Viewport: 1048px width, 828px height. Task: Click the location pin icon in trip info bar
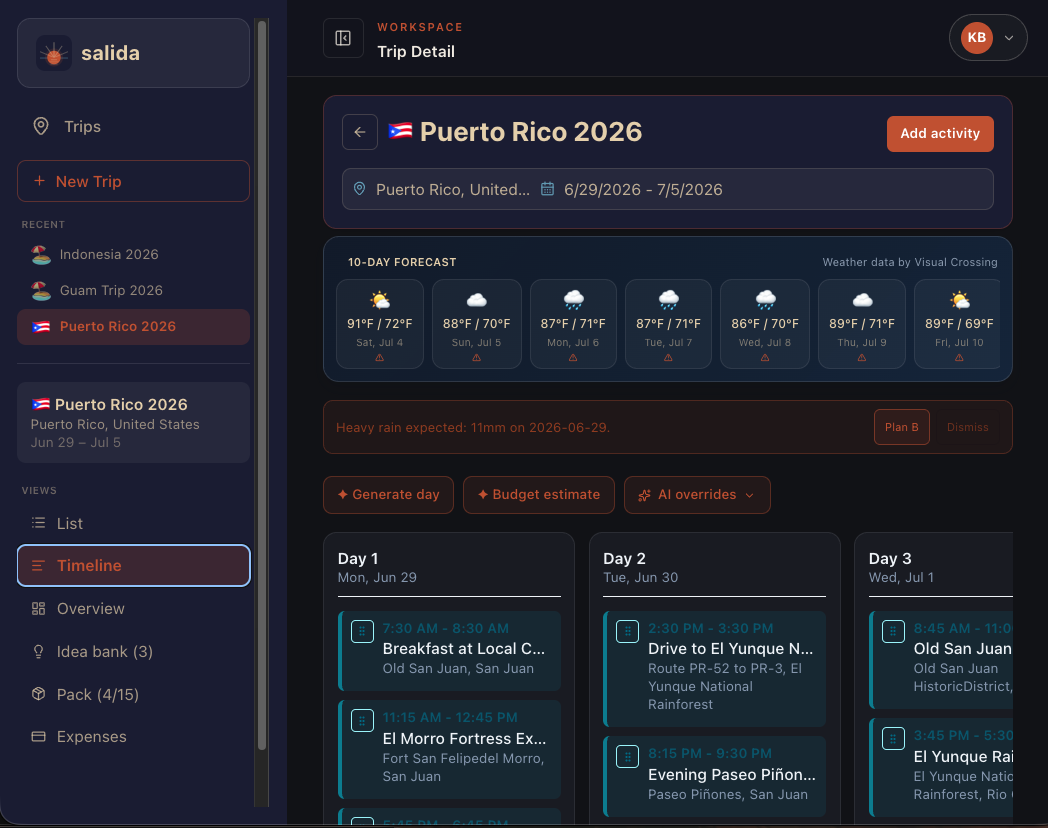click(360, 189)
